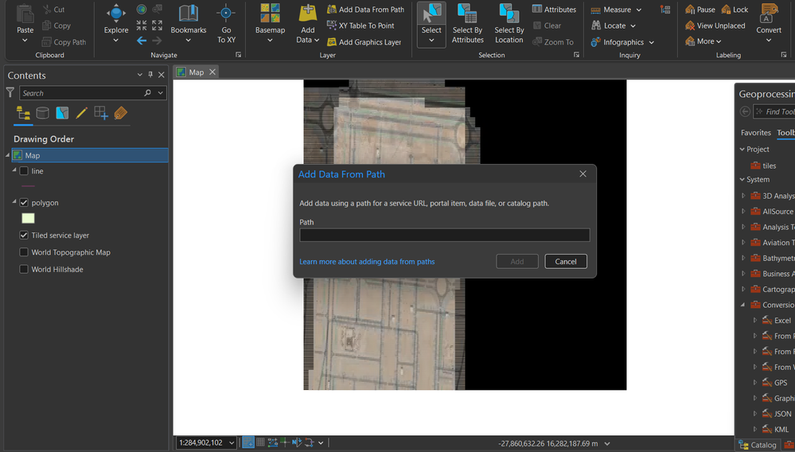Image resolution: width=795 pixels, height=452 pixels.
Task: Switch to List By Data Source
Action: (x=43, y=113)
